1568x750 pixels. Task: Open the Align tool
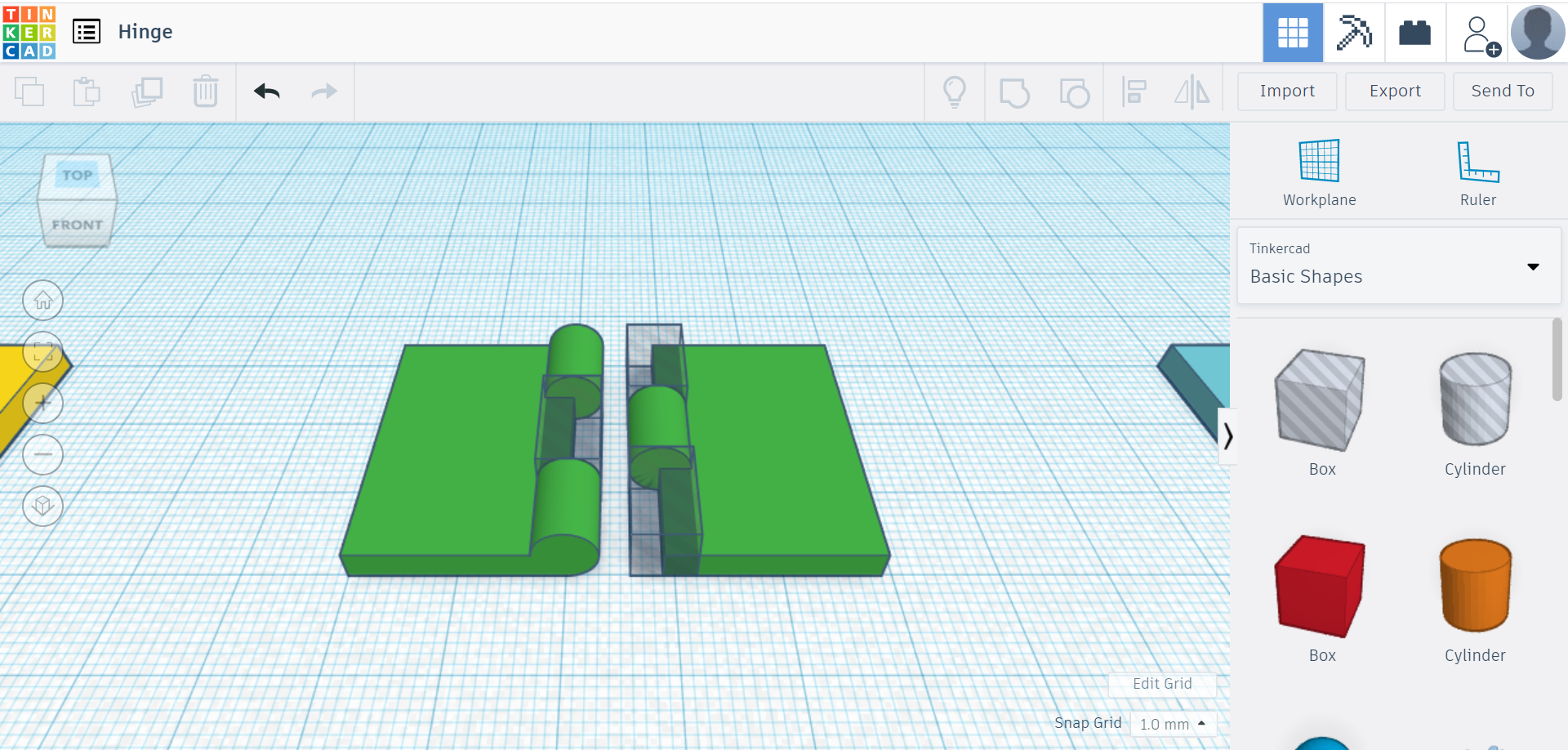click(x=1134, y=92)
